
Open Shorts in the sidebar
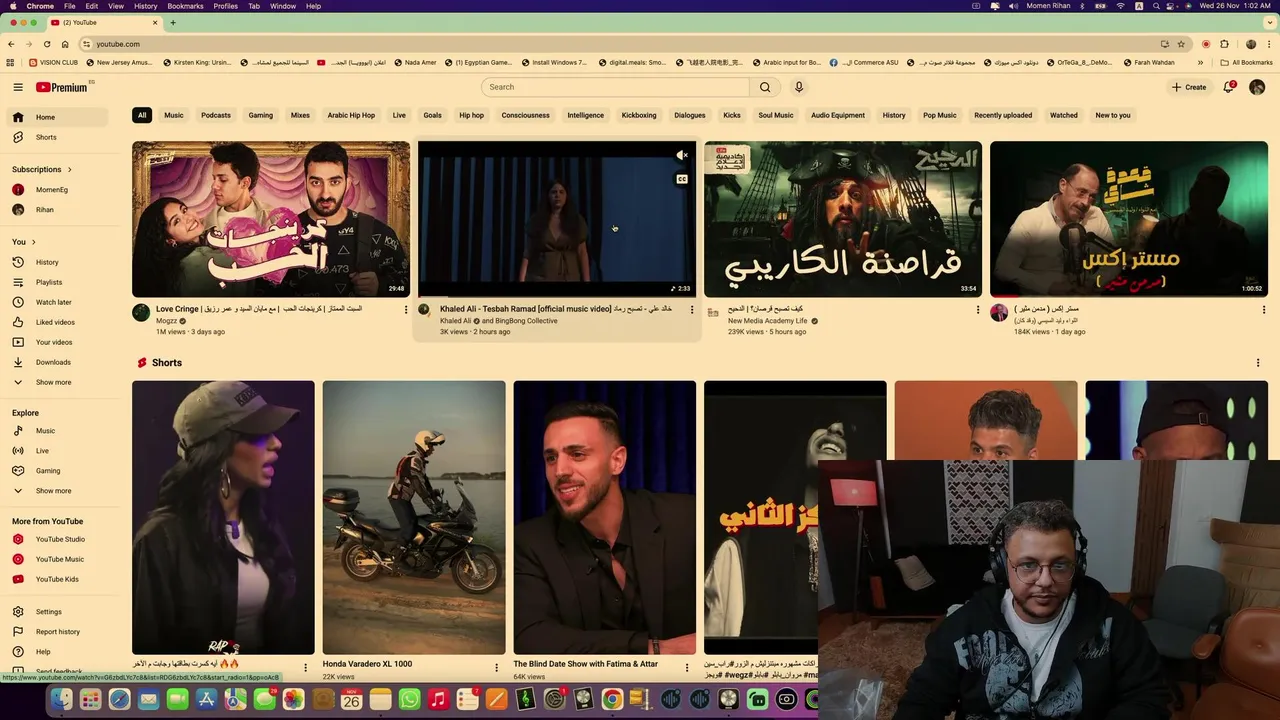(58, 137)
